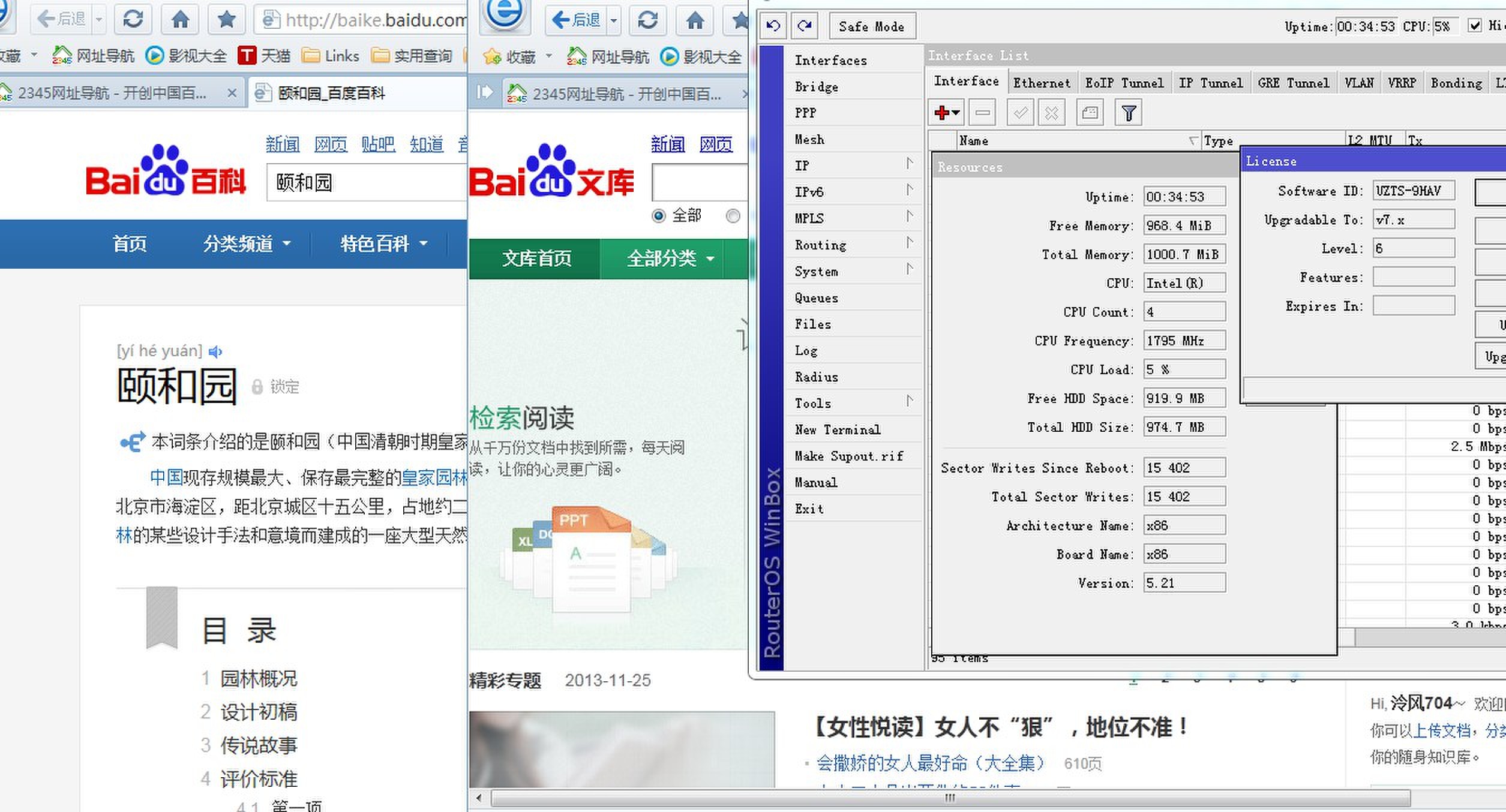Switch to the Ethernet tab

click(x=1042, y=83)
